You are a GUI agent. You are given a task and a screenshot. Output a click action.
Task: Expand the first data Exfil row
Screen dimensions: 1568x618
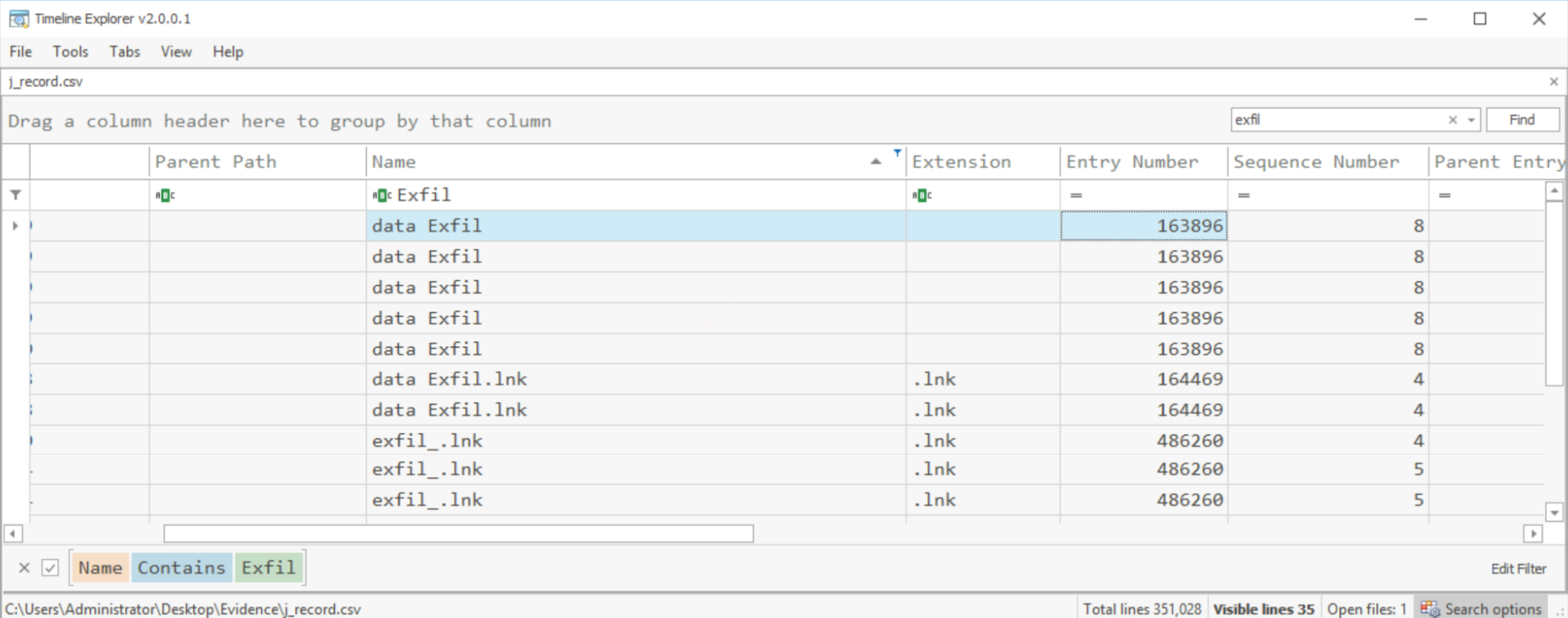(15, 226)
